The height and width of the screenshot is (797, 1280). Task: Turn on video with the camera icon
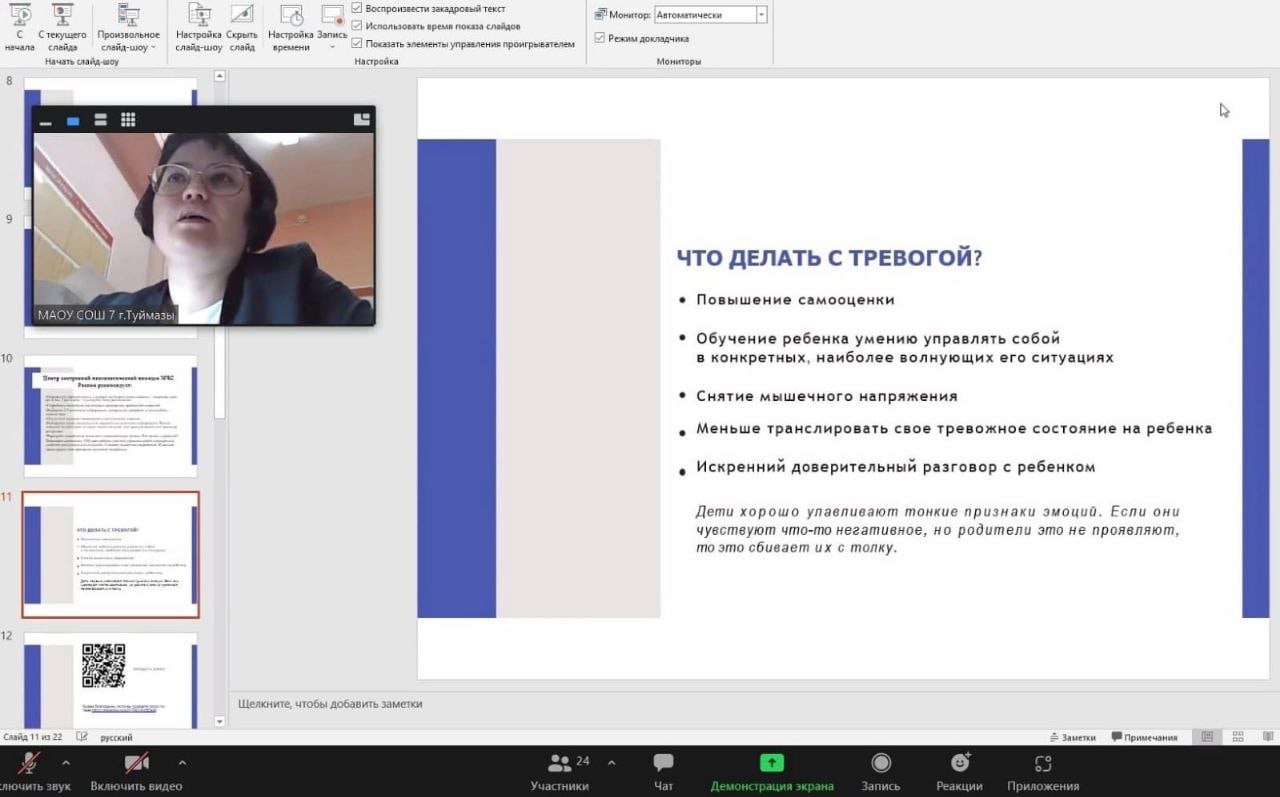136,764
